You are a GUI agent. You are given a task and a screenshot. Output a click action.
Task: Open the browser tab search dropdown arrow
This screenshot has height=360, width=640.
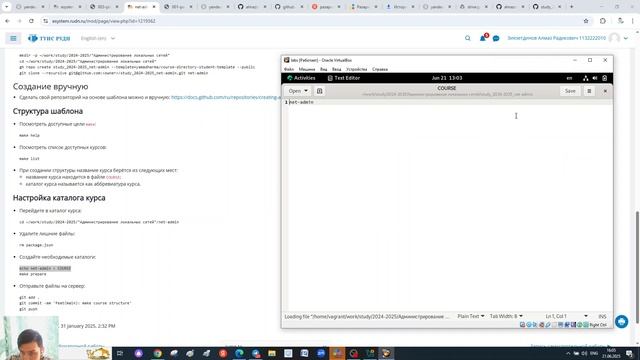pos(7,7)
